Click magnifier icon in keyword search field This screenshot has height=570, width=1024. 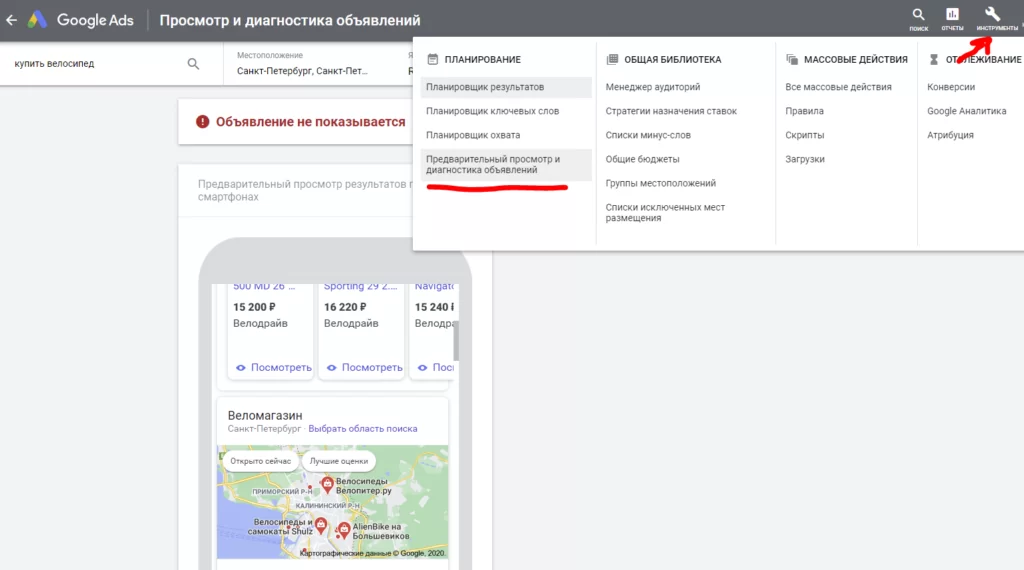pyautogui.click(x=194, y=64)
